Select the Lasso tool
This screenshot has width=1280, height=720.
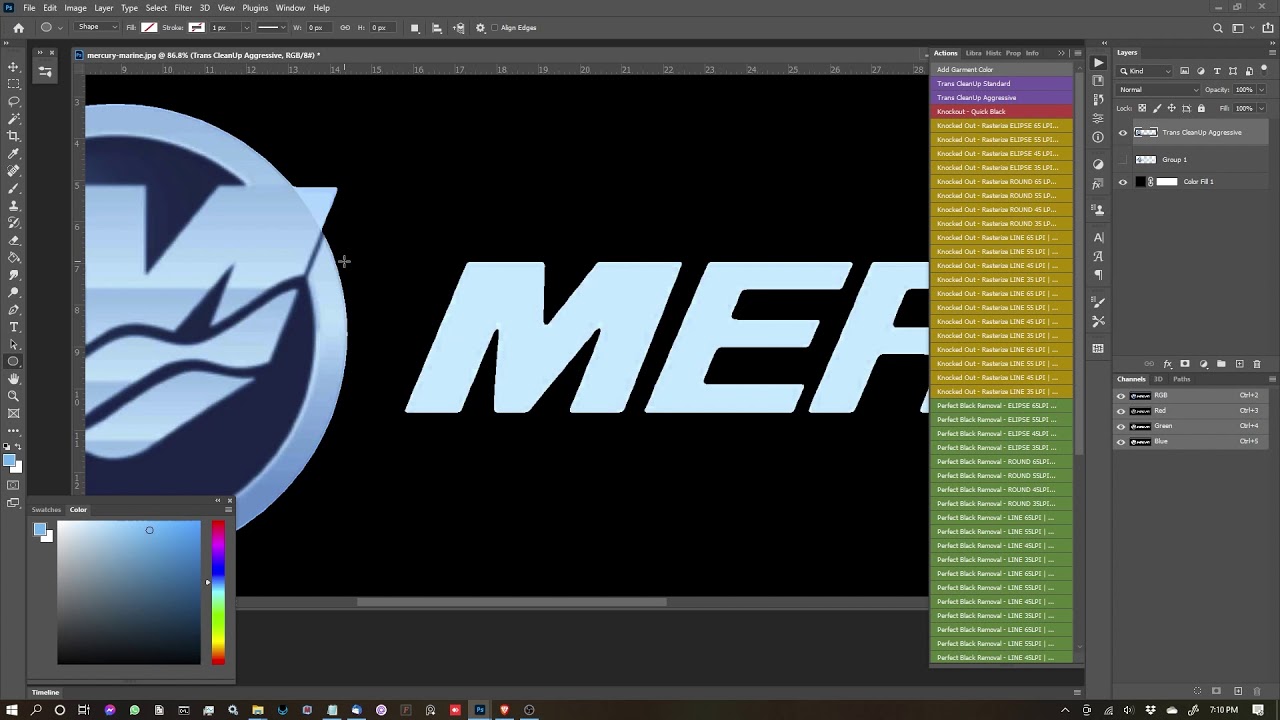14,102
